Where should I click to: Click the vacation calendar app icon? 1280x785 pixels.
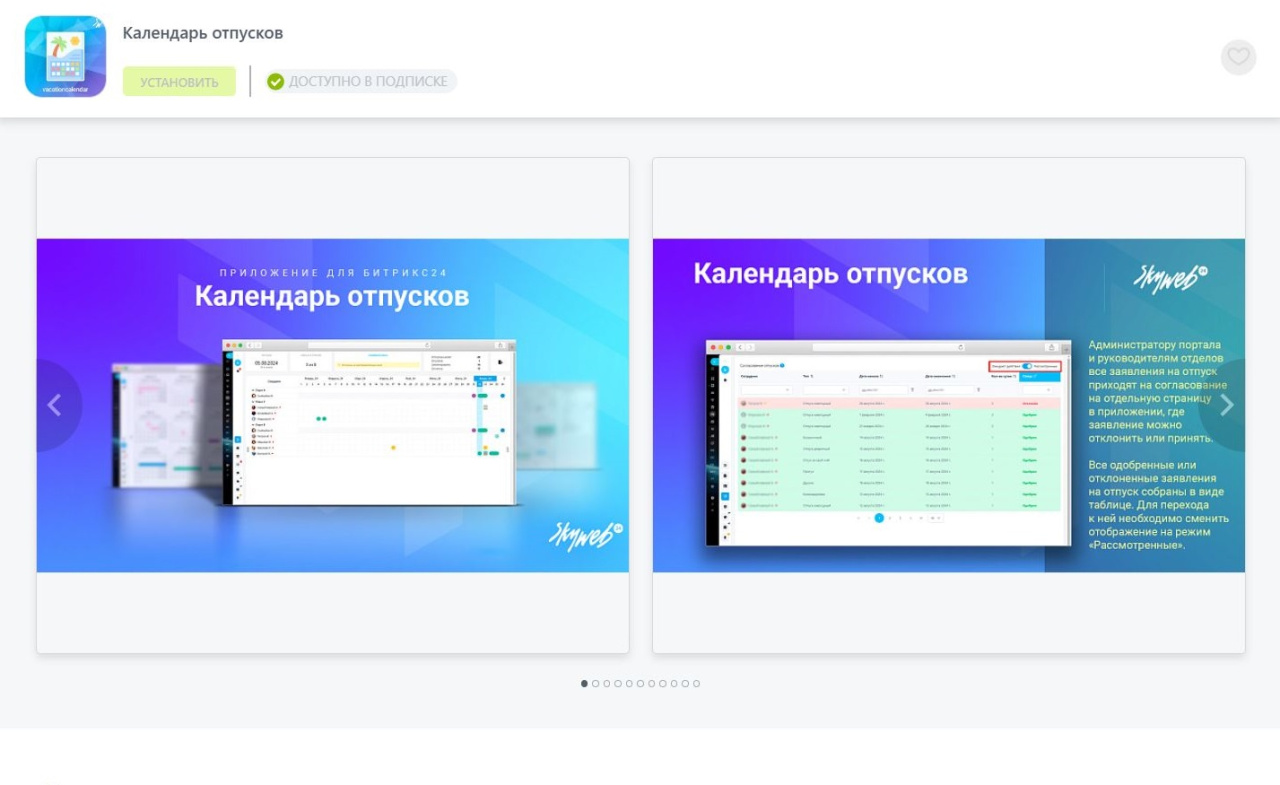coord(65,56)
